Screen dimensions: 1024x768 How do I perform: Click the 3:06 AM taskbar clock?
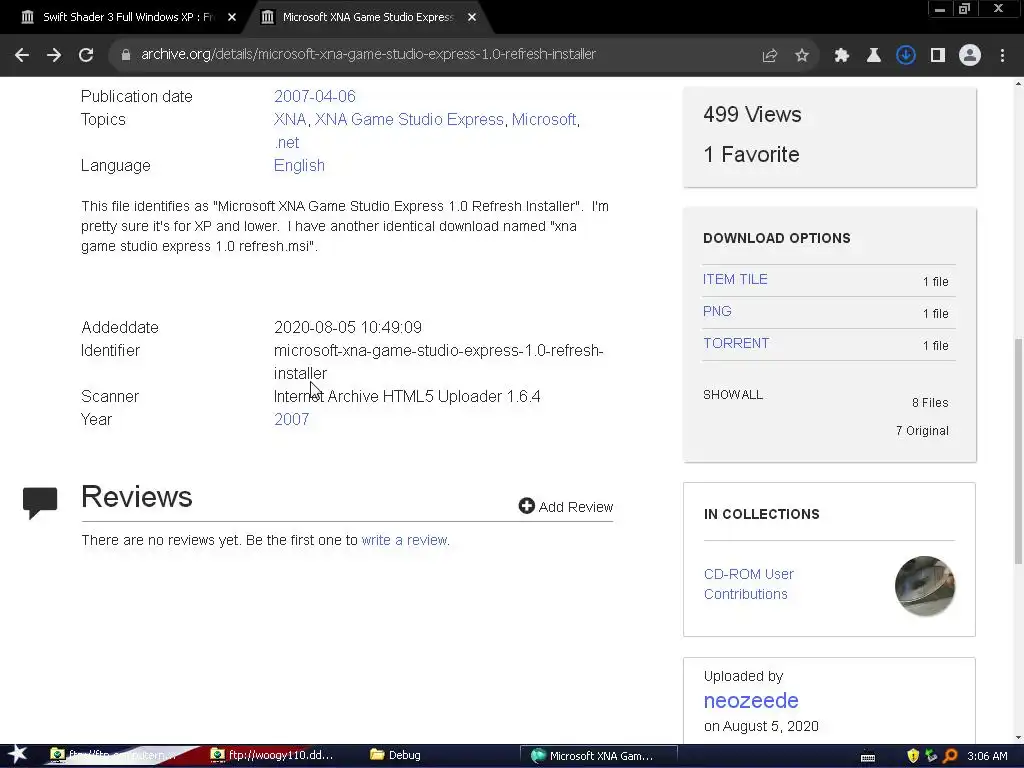987,756
